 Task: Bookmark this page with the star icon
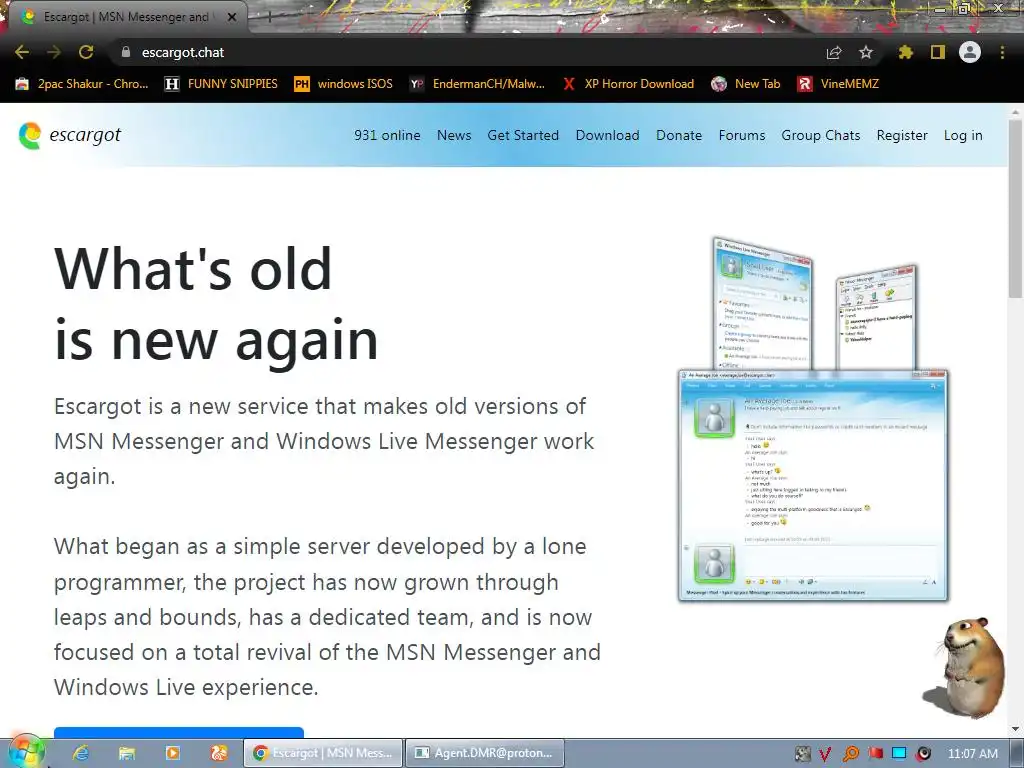click(866, 52)
